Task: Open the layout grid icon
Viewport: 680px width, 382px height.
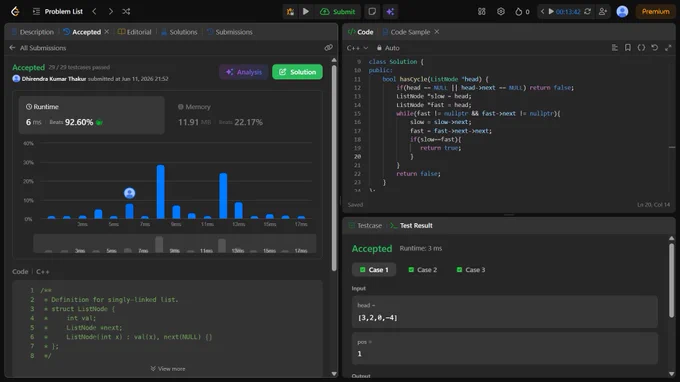Action: [481, 12]
